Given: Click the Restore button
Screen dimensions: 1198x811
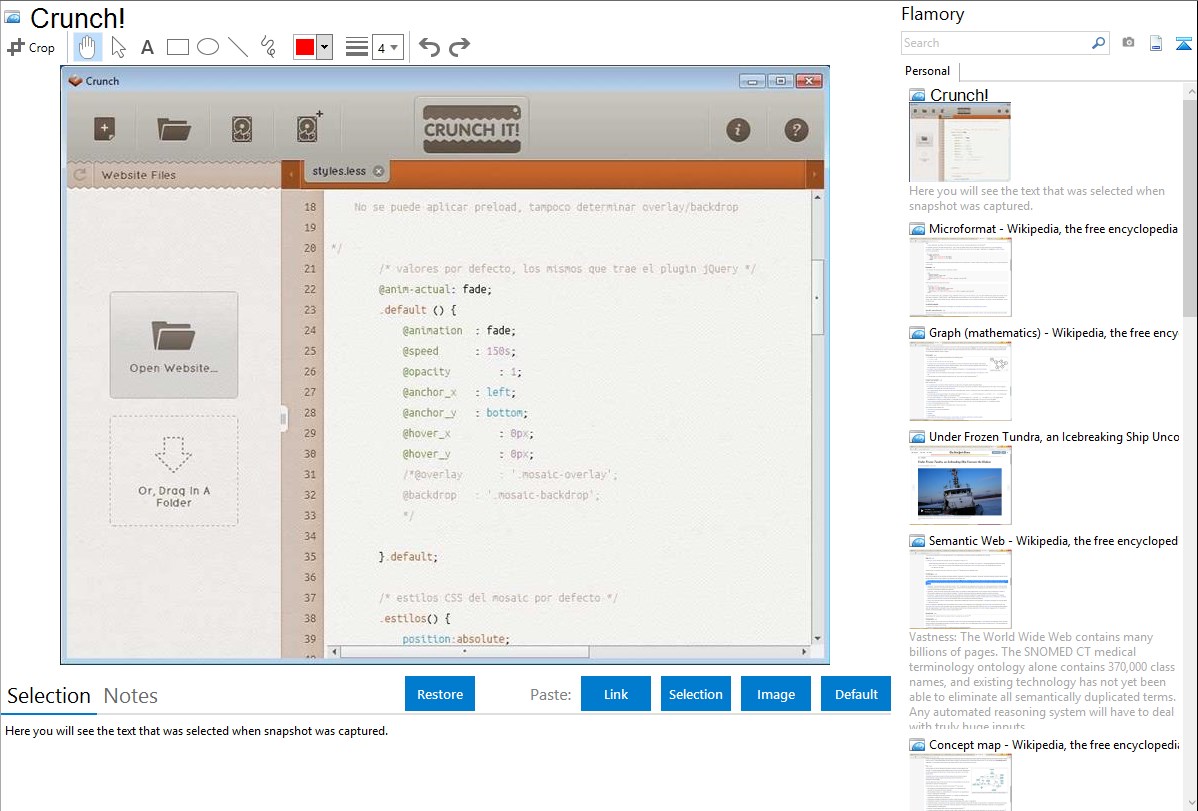Looking at the screenshot, I should pyautogui.click(x=440, y=694).
